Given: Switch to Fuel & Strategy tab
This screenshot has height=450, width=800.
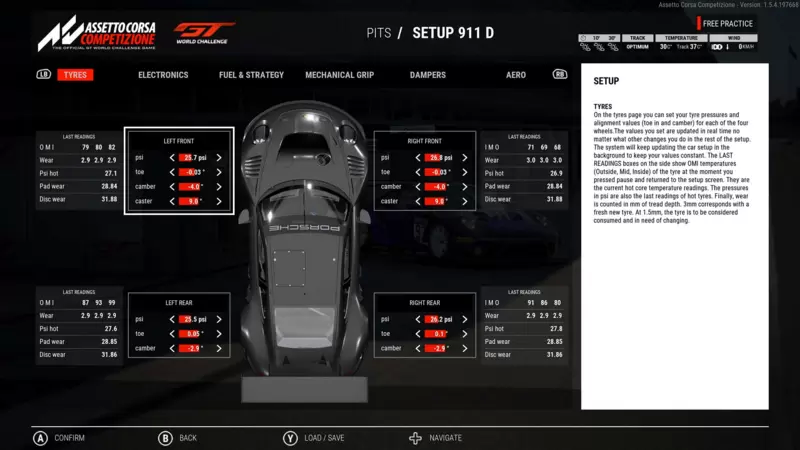Looking at the screenshot, I should tap(252, 75).
